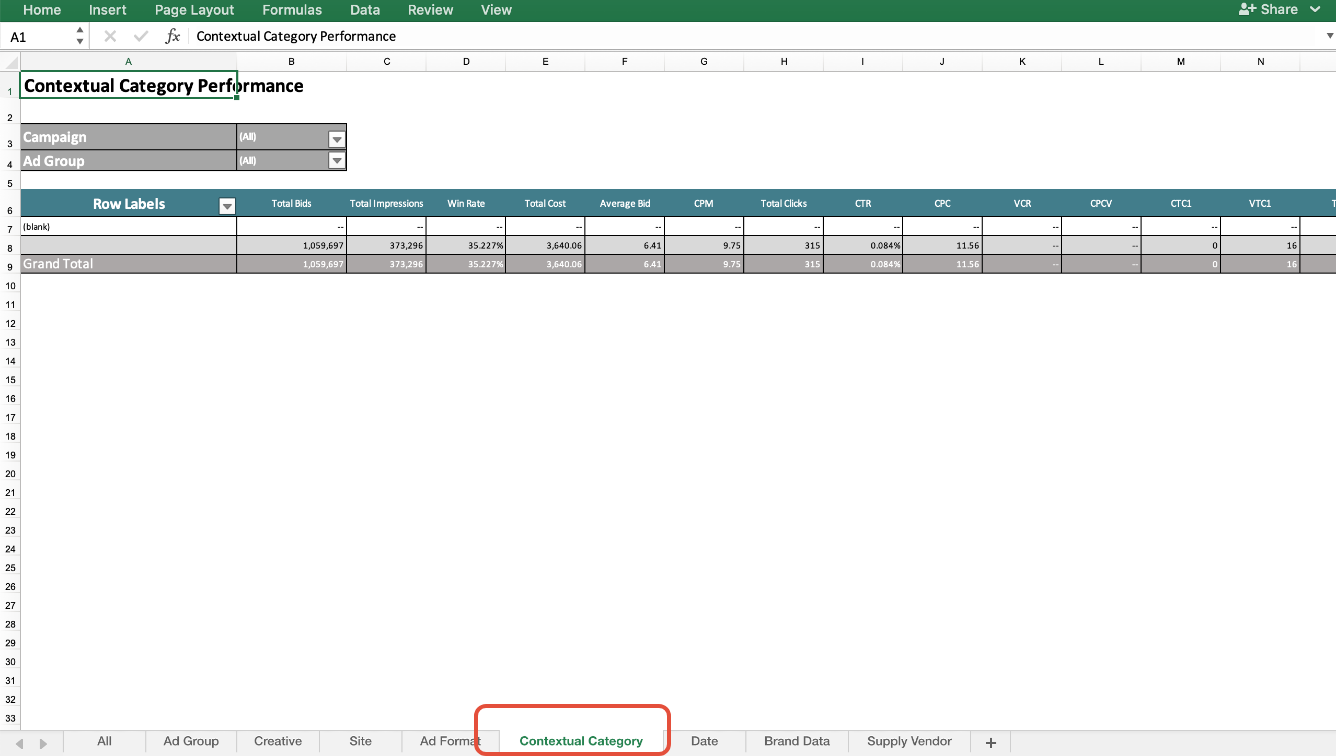
Task: Click the Total Impressions header cell
Action: (387, 203)
